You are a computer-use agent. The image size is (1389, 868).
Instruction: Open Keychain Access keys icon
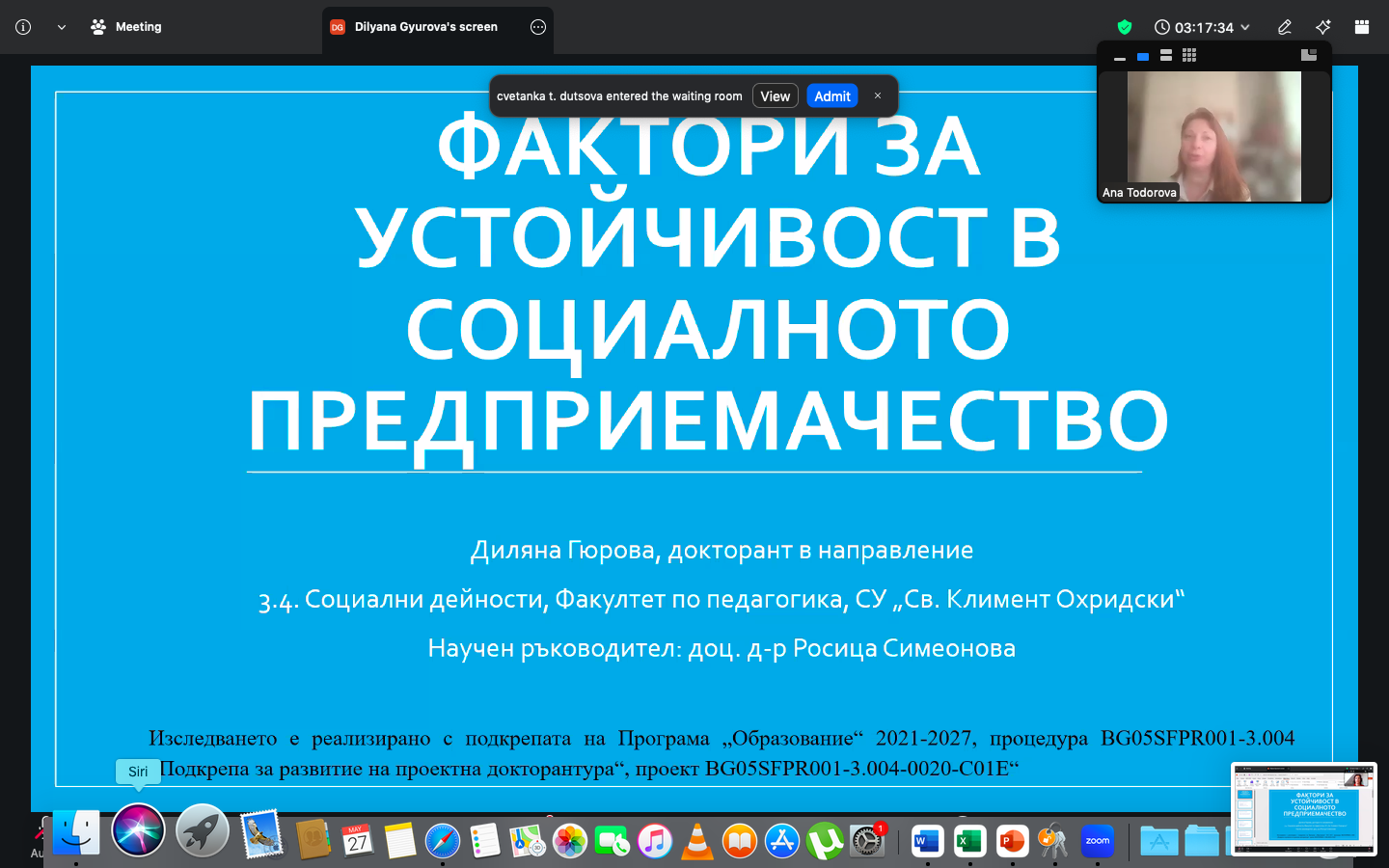click(1054, 841)
